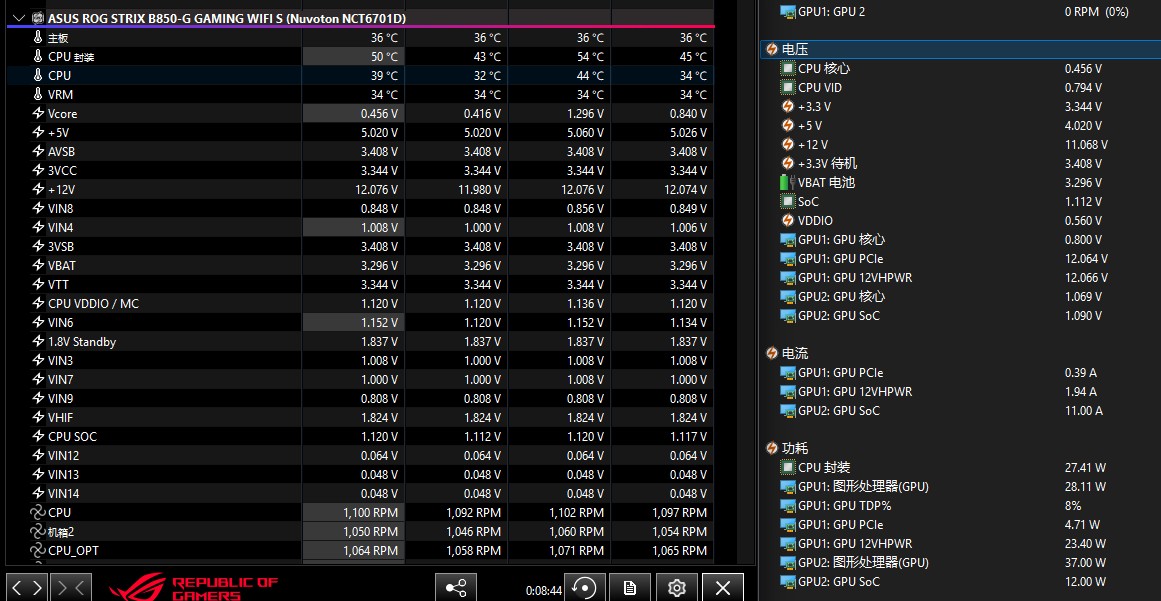This screenshot has width=1161, height=601.
Task: Collapse the ASUS ROG STRIX B850-G sensor group
Action: pos(19,19)
